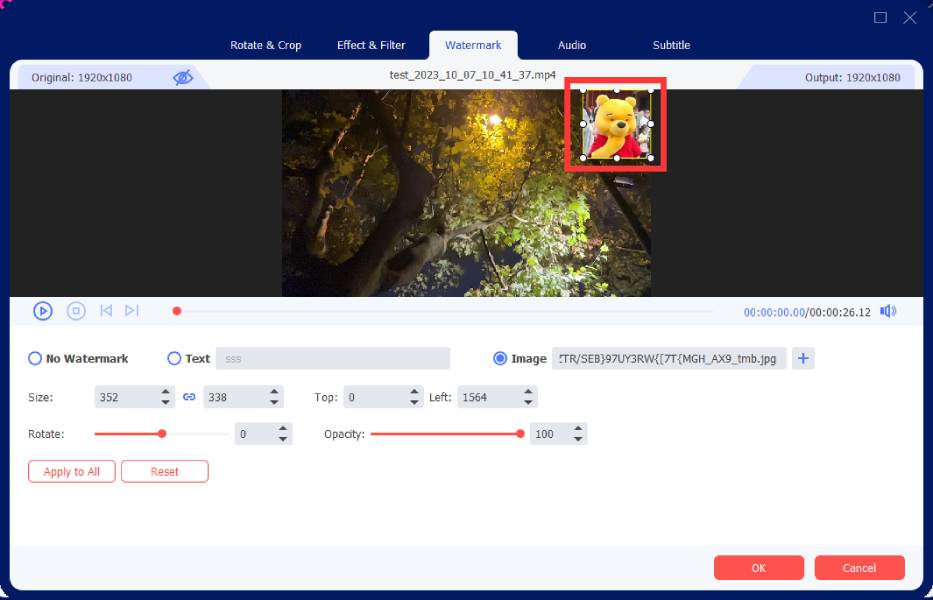
Task: Click the Opacity slider track
Action: [445, 434]
